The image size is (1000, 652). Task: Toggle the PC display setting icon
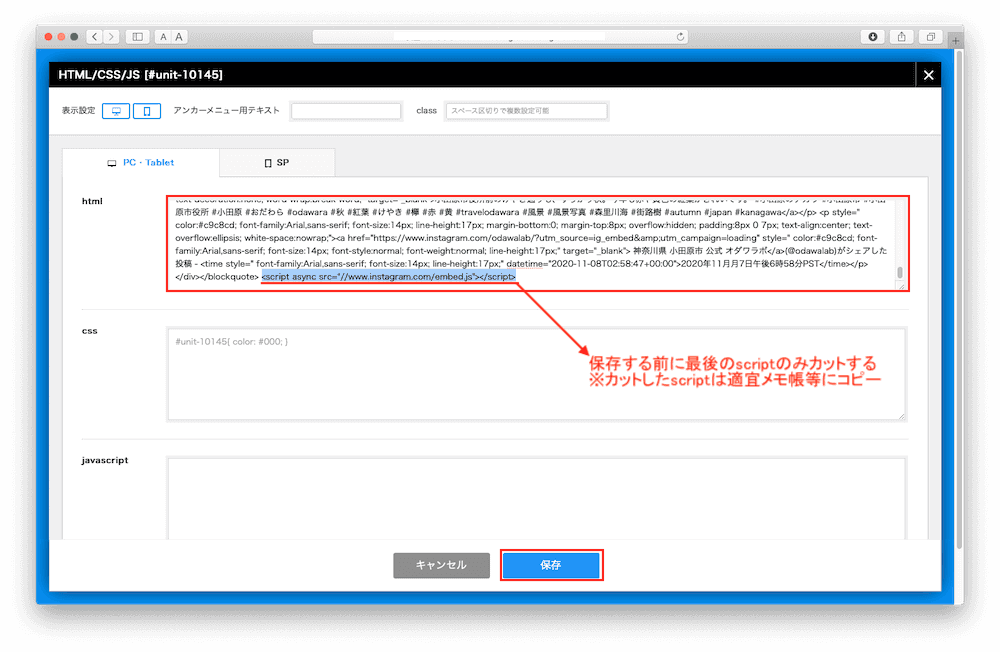click(x=116, y=111)
